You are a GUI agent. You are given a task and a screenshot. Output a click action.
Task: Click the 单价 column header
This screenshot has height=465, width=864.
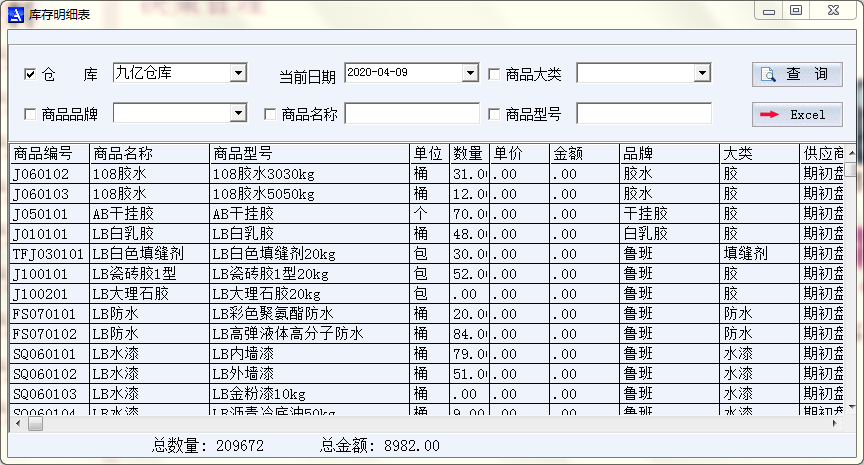pyautogui.click(x=520, y=153)
